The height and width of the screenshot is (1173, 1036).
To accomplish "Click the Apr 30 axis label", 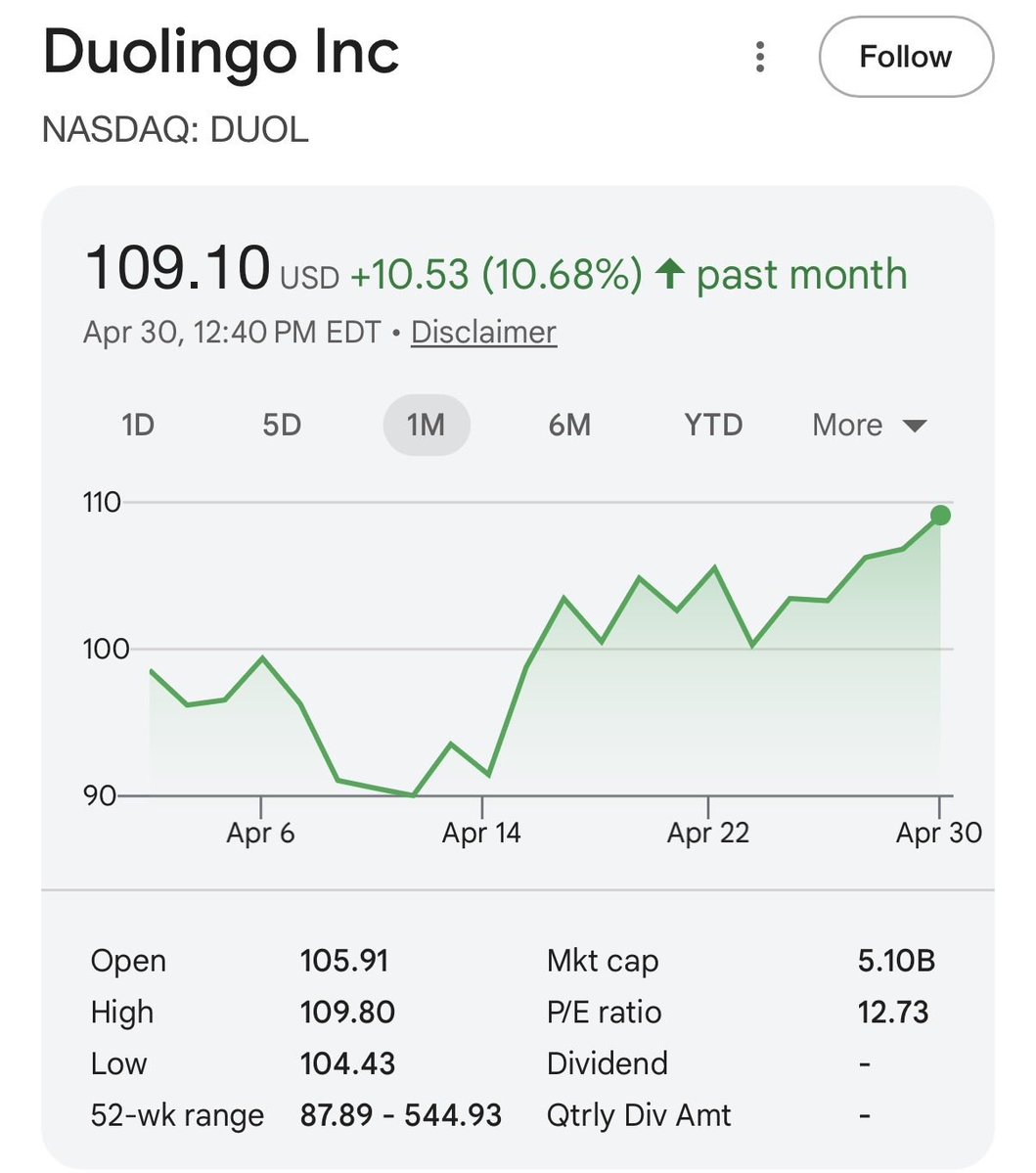I will (939, 833).
